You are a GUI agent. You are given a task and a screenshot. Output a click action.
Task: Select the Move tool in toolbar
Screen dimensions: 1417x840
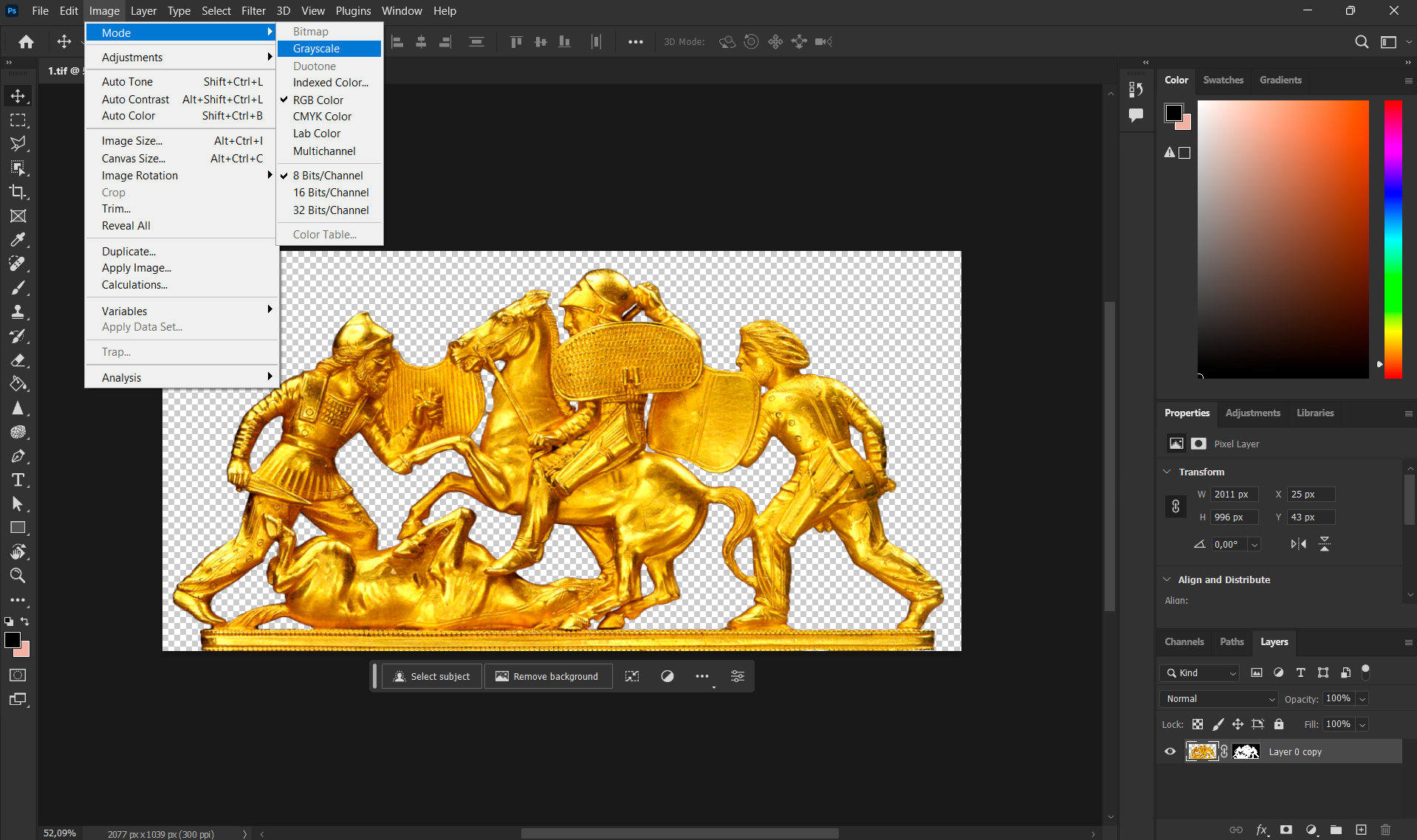[18, 96]
